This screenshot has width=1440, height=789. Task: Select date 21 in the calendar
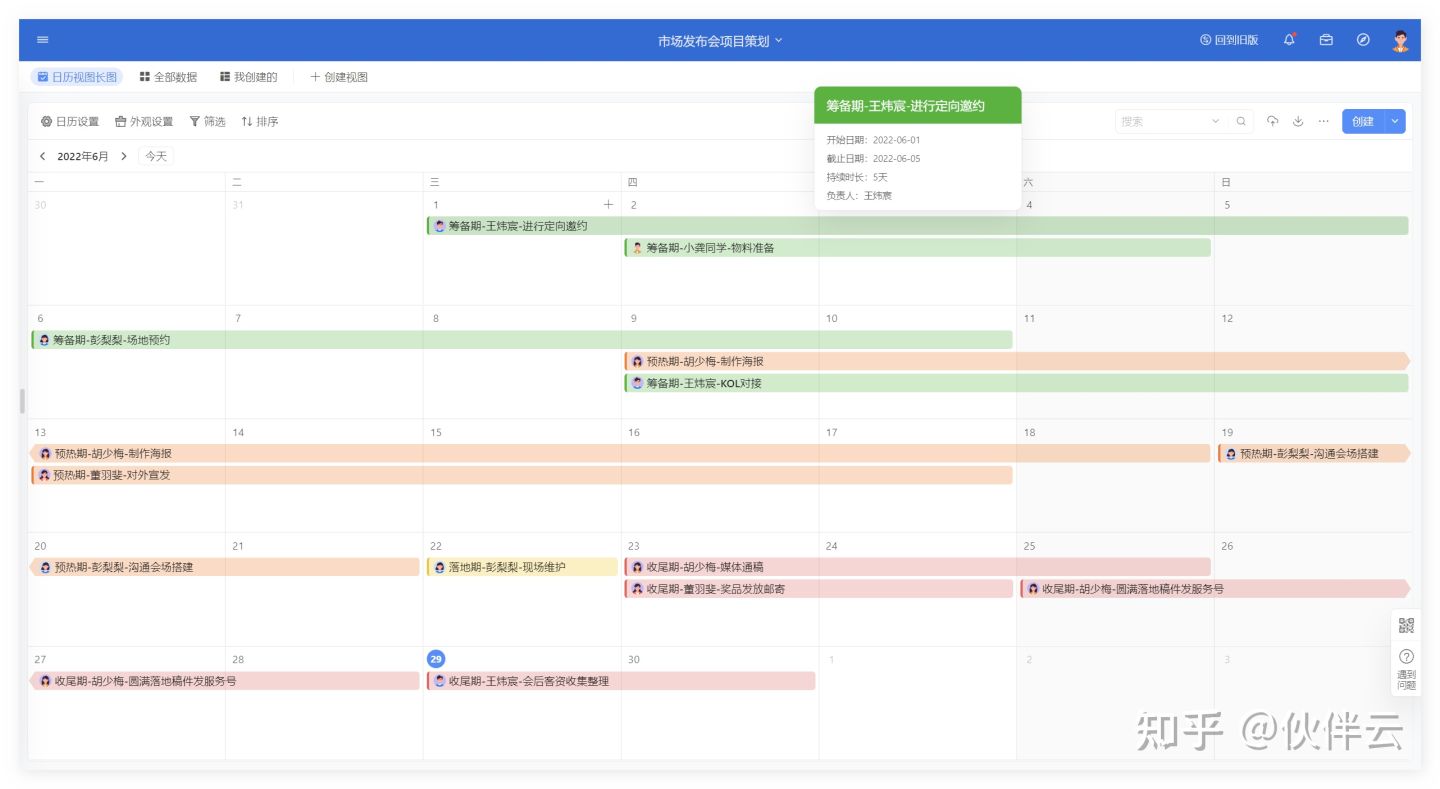(x=238, y=546)
